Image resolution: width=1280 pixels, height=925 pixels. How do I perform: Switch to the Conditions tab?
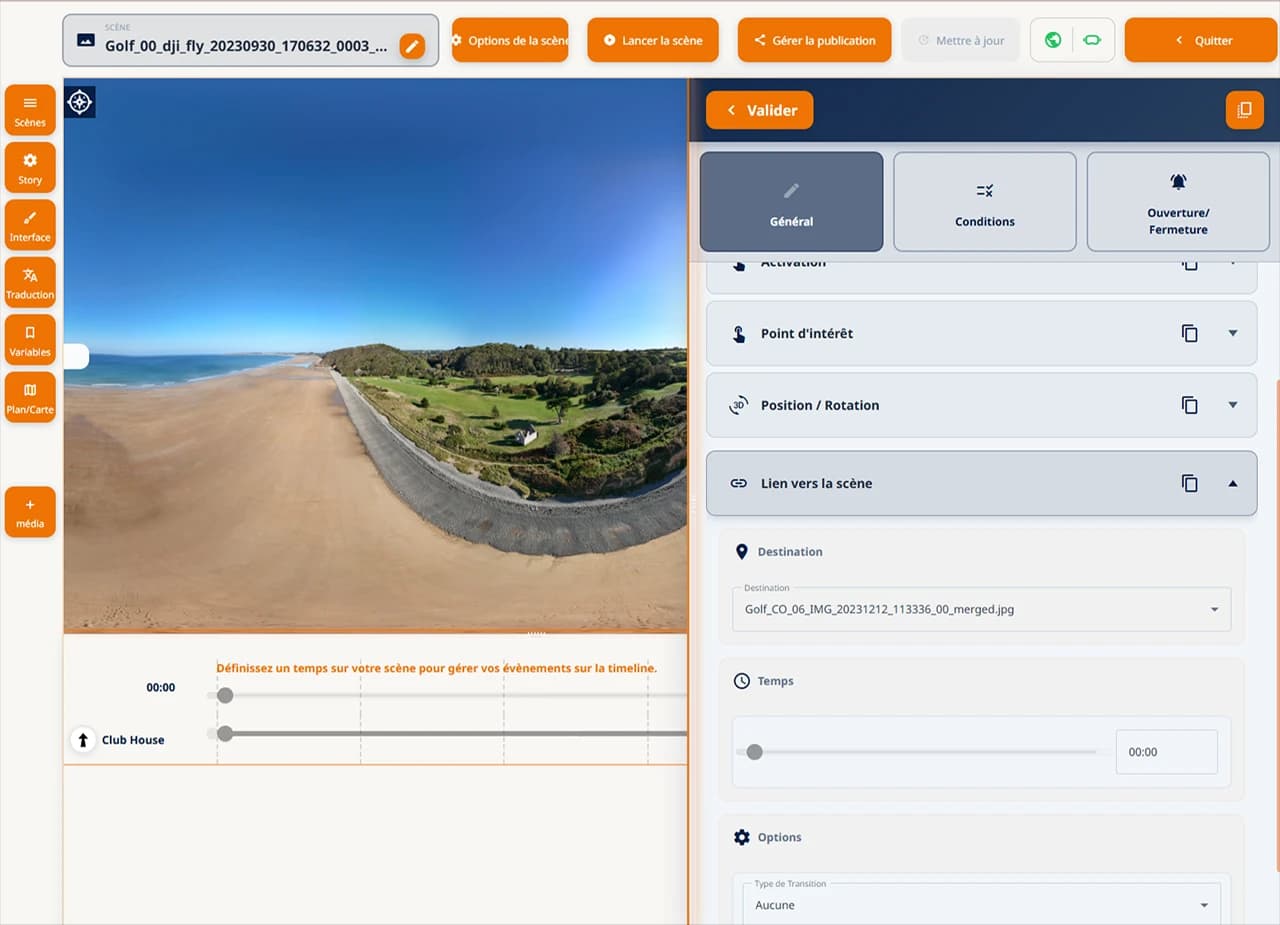click(984, 201)
